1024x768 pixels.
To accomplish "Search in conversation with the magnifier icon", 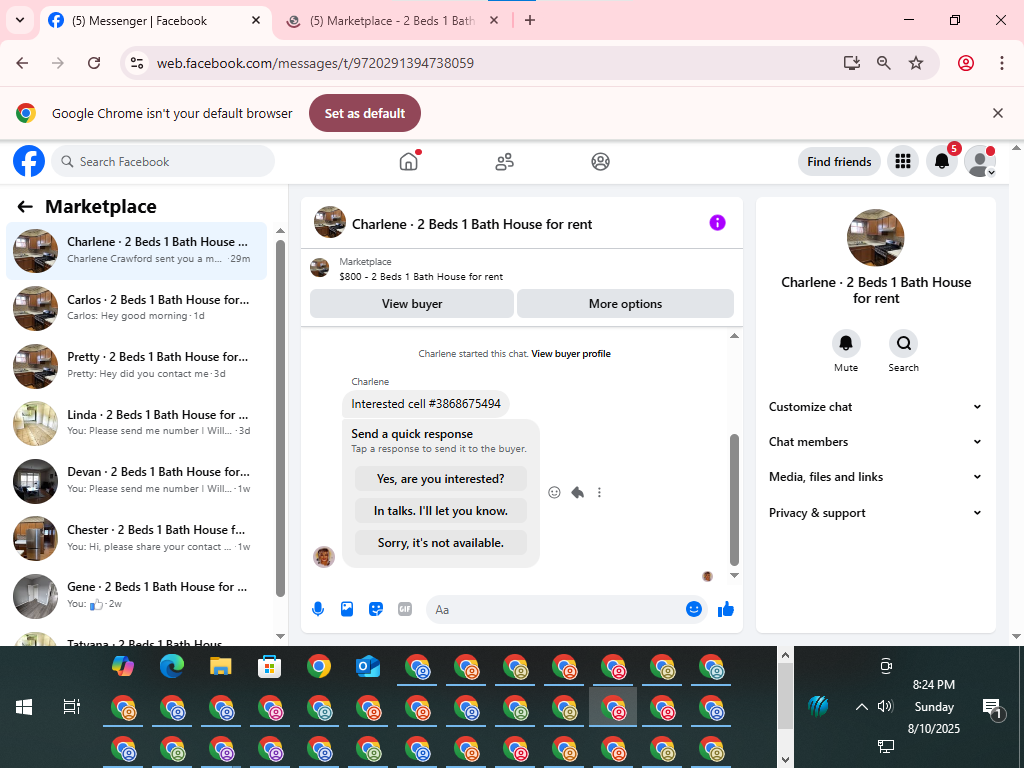I will coord(903,344).
